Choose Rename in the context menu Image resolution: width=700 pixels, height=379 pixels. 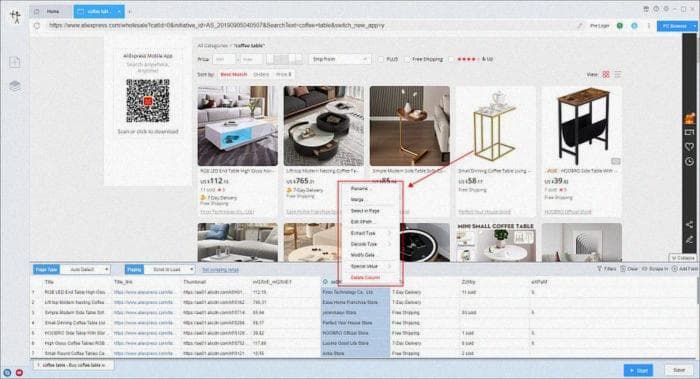359,189
